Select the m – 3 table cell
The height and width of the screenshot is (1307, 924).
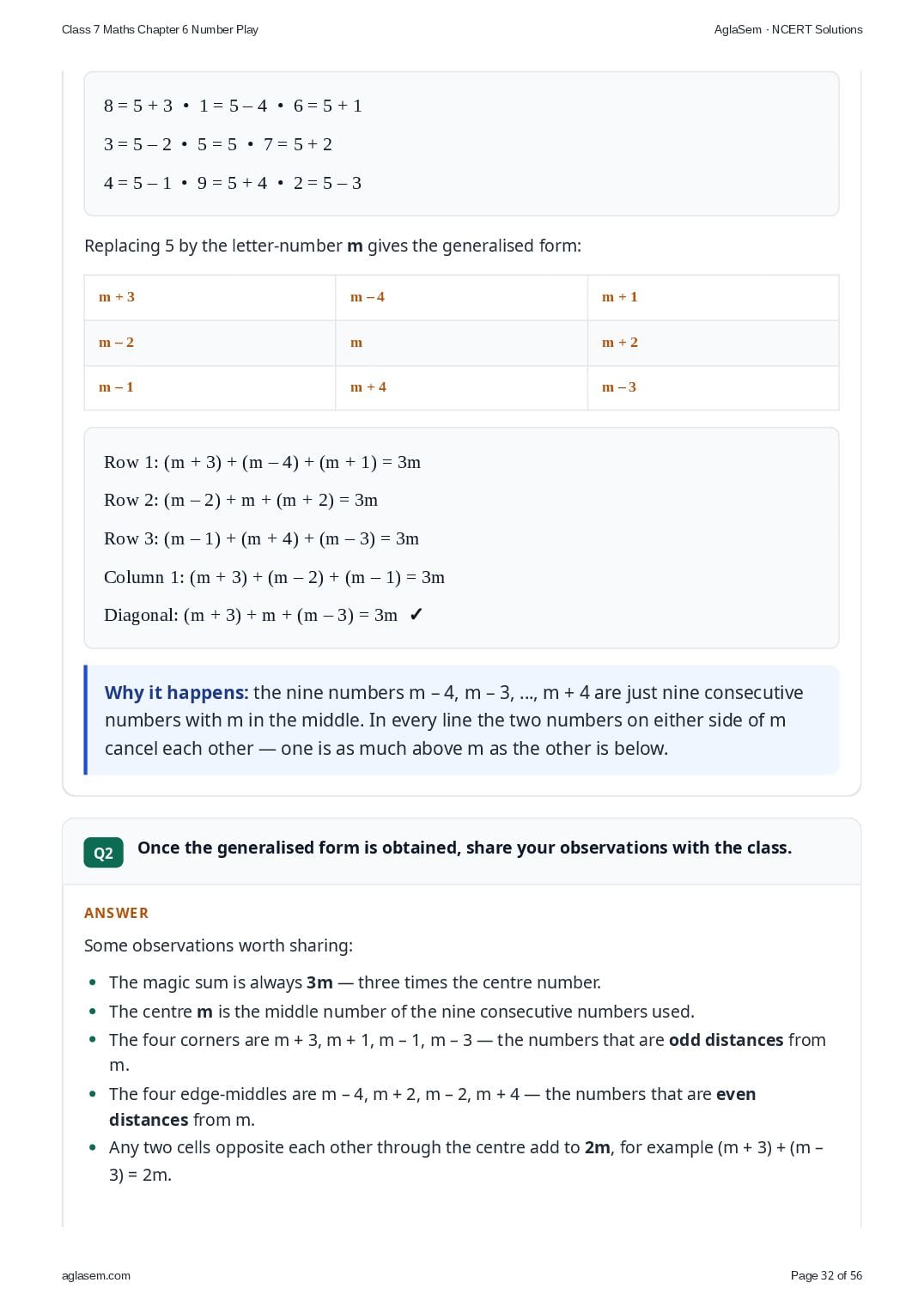click(x=713, y=387)
